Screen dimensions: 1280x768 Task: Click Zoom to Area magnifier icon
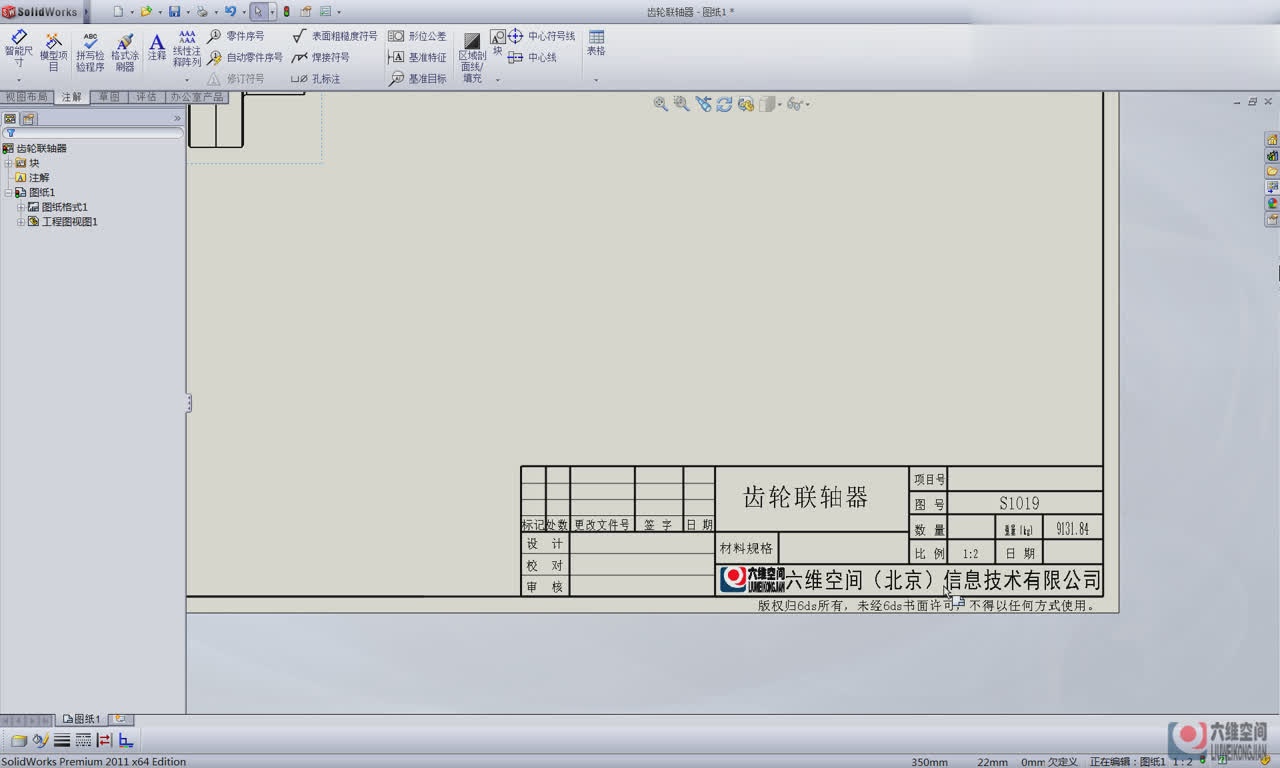coord(681,104)
